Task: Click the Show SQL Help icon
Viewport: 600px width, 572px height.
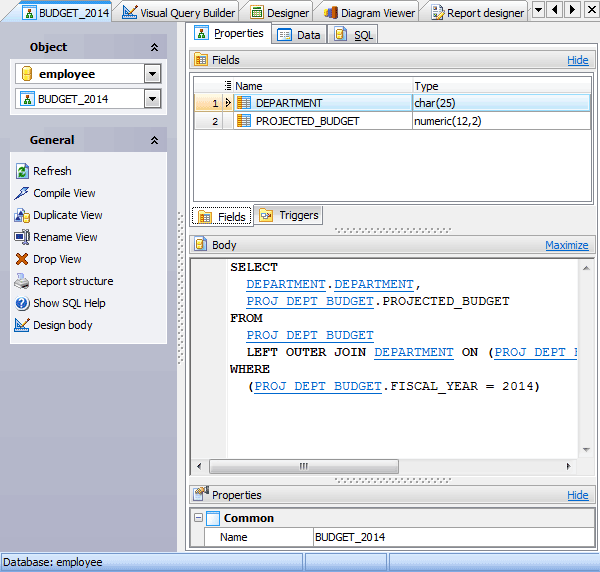Action: coord(23,303)
